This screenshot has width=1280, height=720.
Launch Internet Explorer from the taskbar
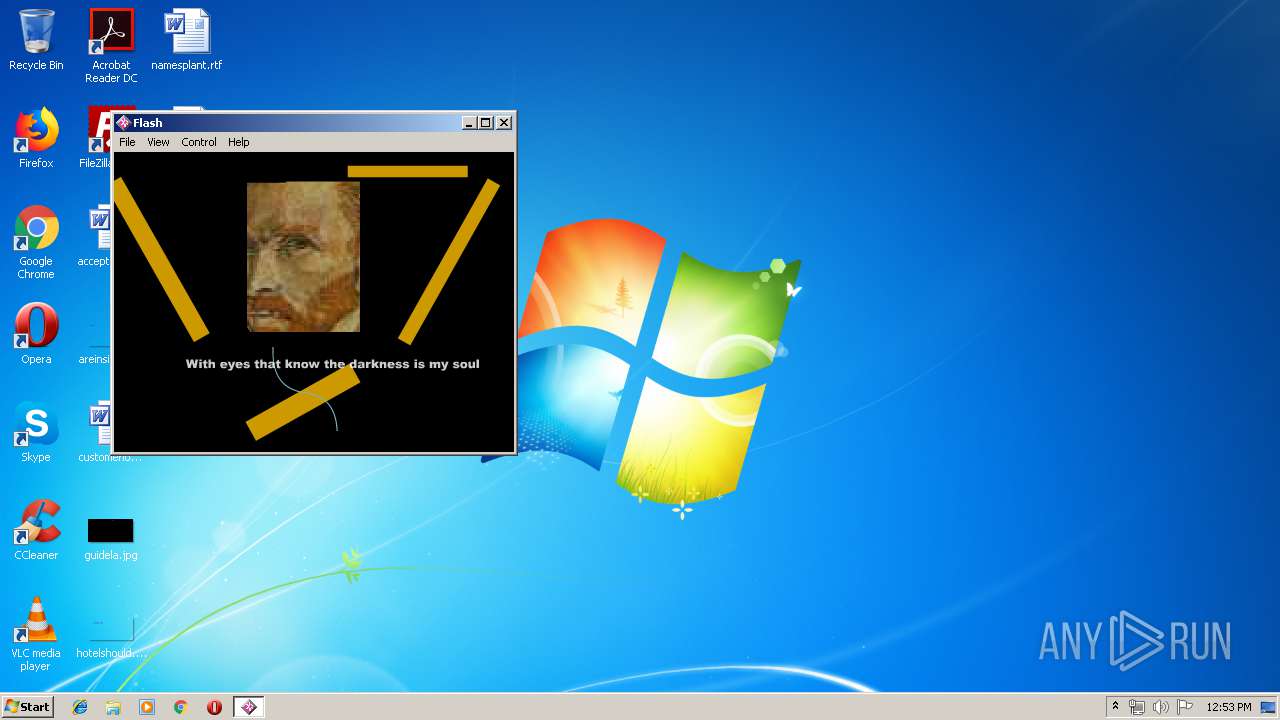point(80,707)
